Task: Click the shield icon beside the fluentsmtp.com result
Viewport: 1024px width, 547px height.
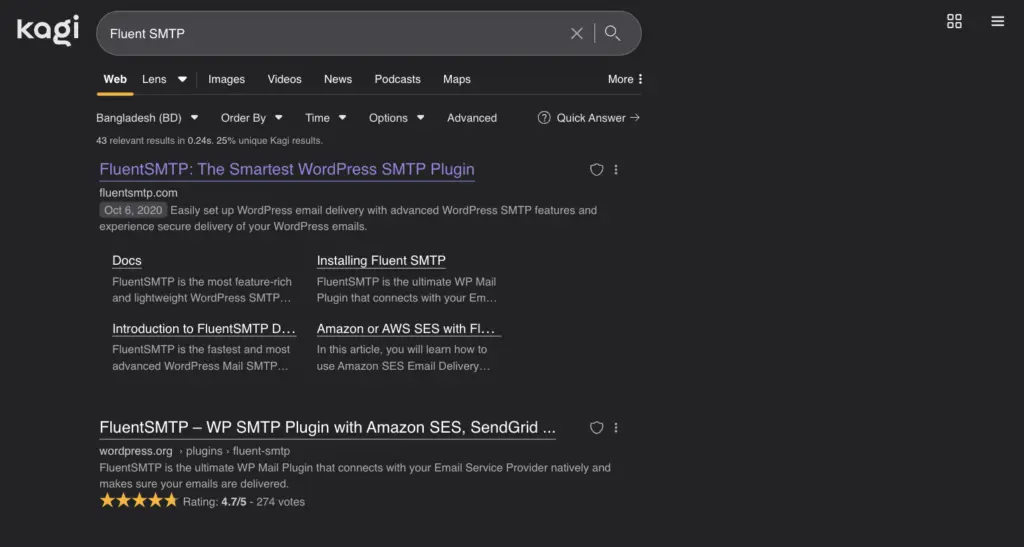Action: tap(596, 170)
